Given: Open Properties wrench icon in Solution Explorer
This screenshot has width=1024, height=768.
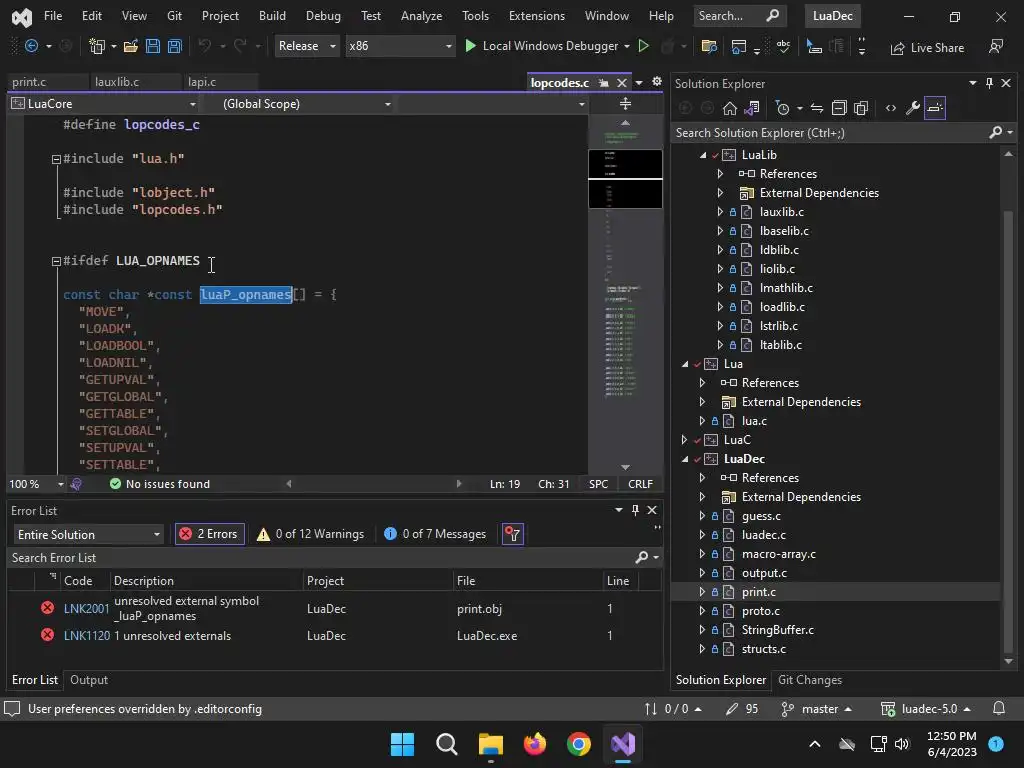Looking at the screenshot, I should (913, 108).
